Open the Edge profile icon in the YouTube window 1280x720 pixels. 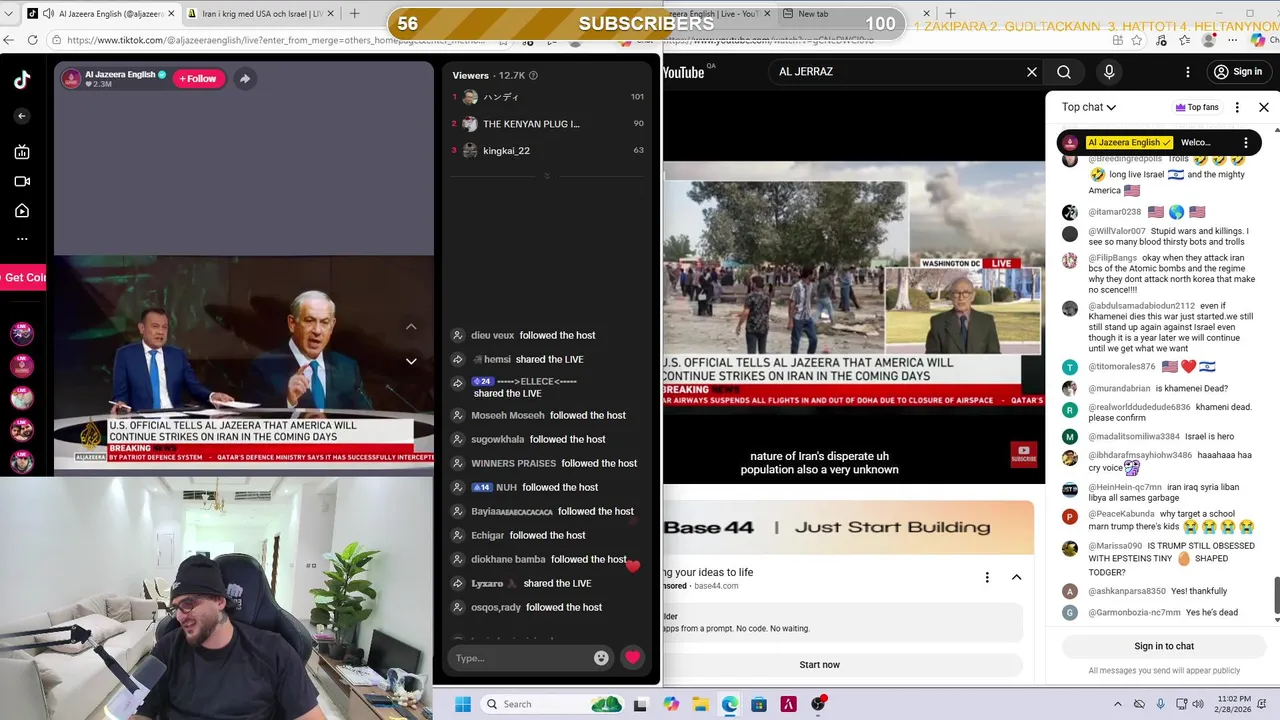(1209, 40)
